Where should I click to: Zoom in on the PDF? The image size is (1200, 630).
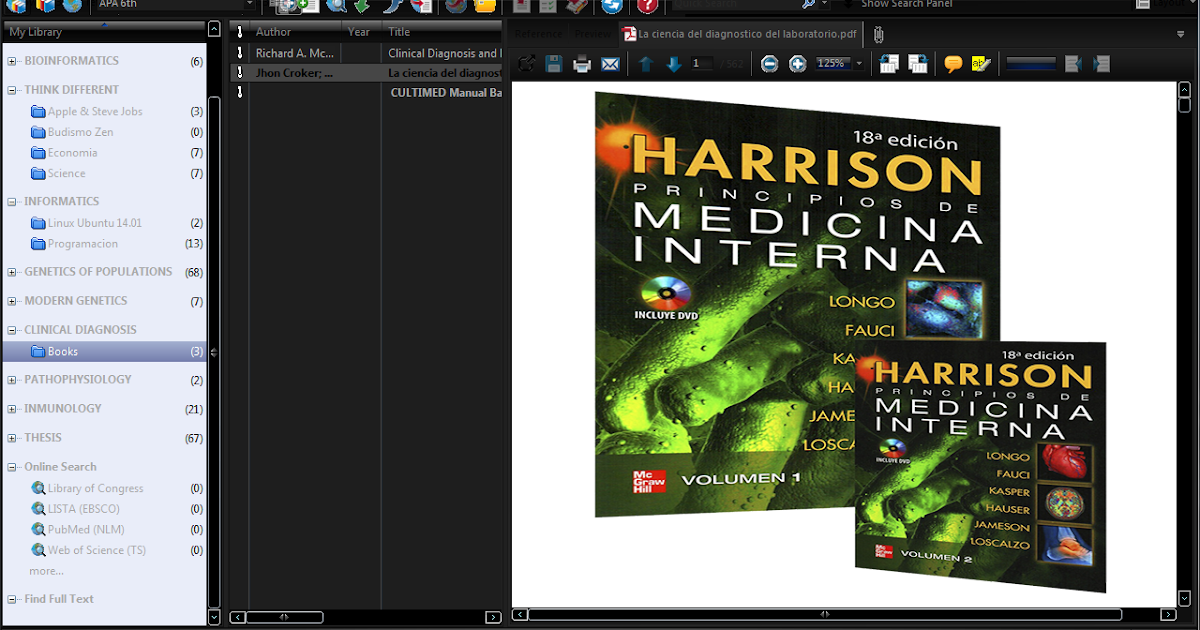click(797, 64)
